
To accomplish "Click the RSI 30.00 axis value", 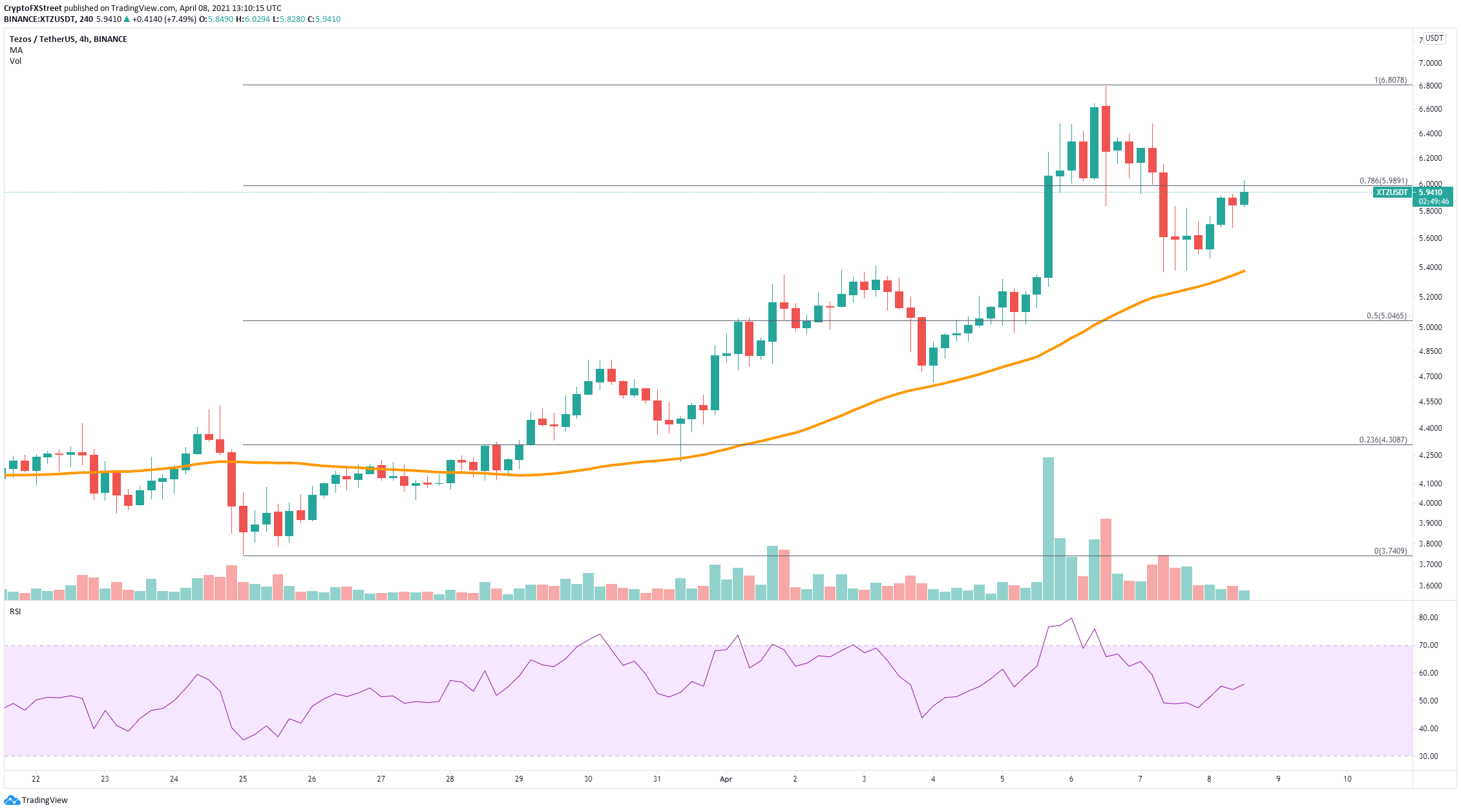I will (1428, 756).
